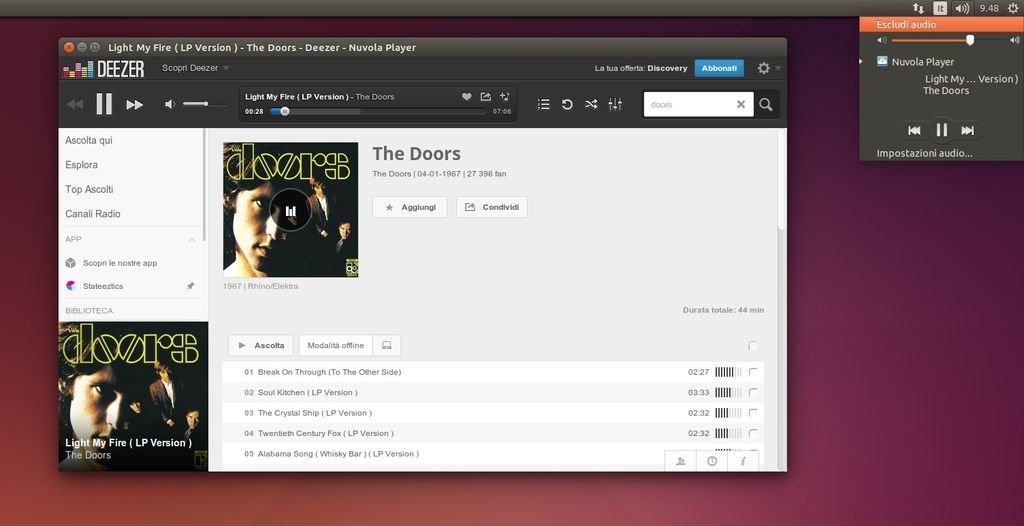Clear the search text with X
Screen dimensions: 1024x526
(741, 105)
